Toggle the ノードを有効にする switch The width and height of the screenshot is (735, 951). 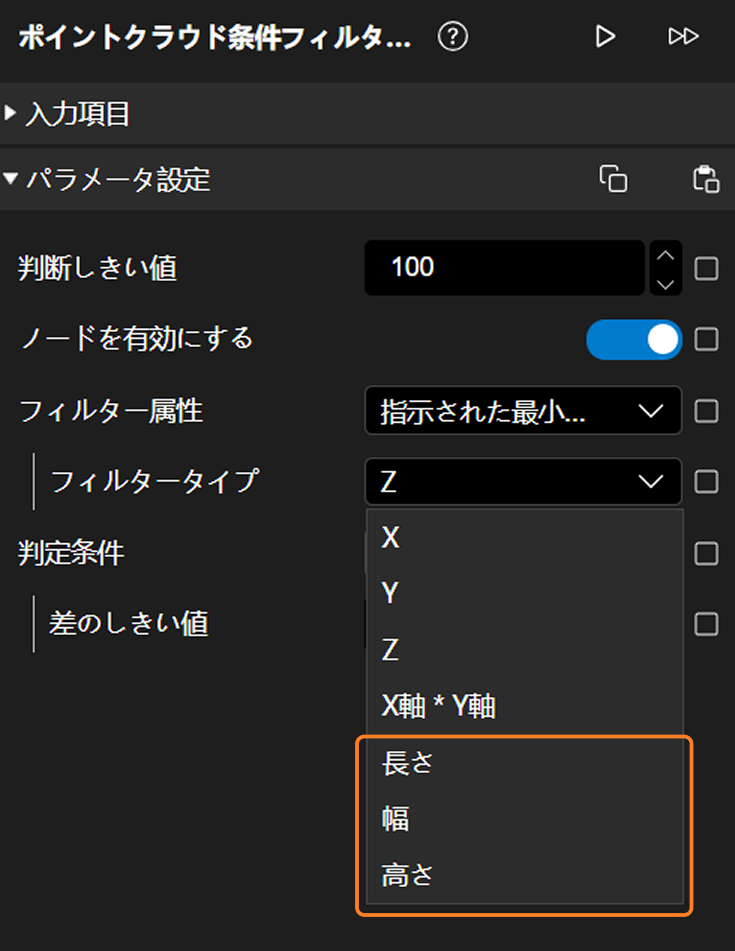(633, 340)
